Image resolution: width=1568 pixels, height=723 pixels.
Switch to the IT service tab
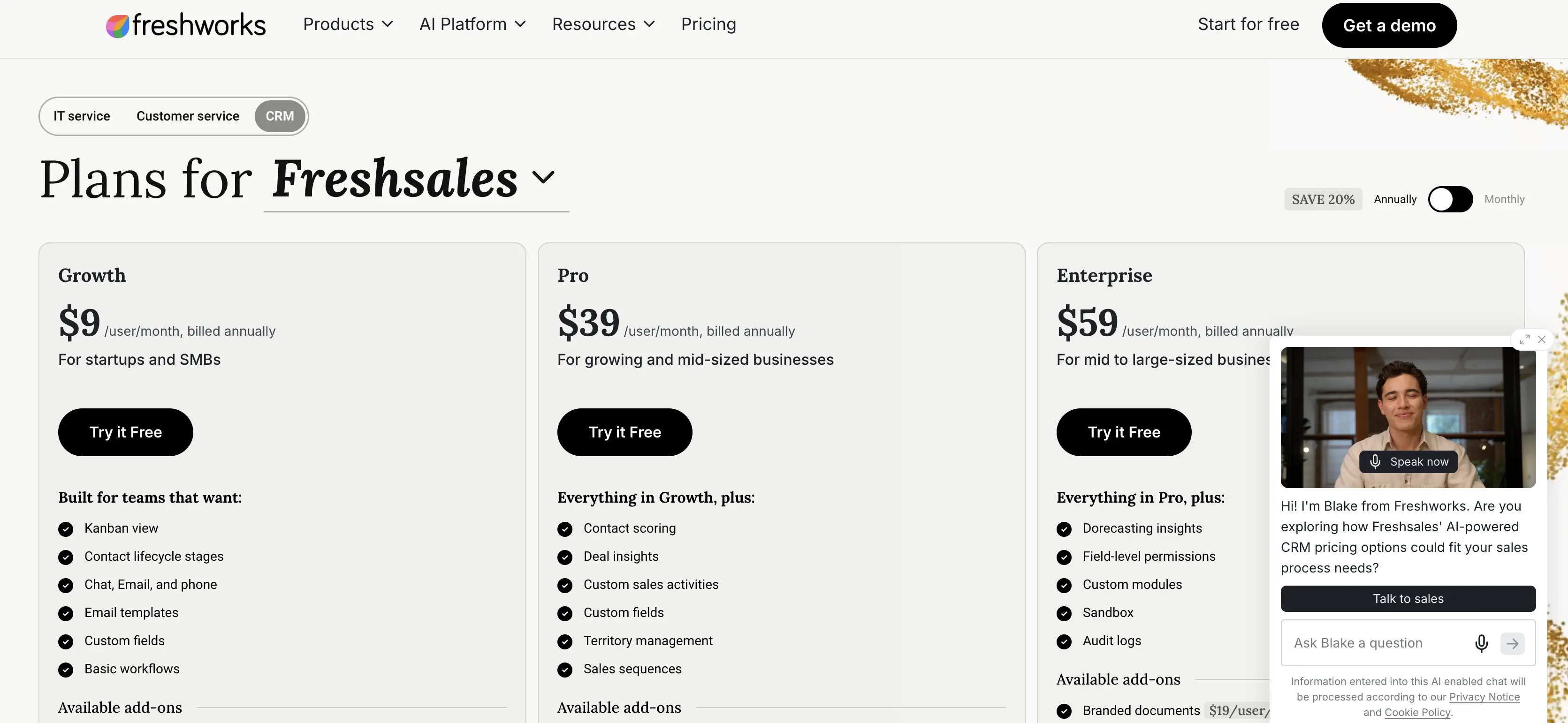82,116
